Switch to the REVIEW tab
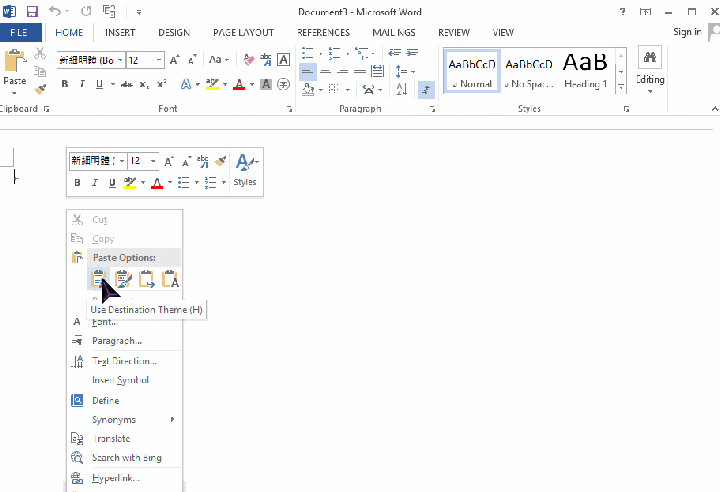 coord(454,33)
